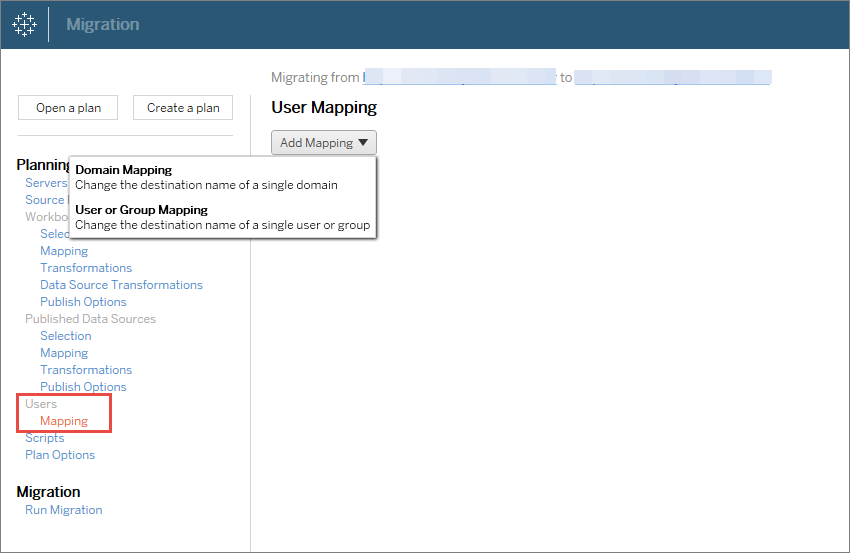Open Transformations under Published Data Sources

click(x=86, y=370)
